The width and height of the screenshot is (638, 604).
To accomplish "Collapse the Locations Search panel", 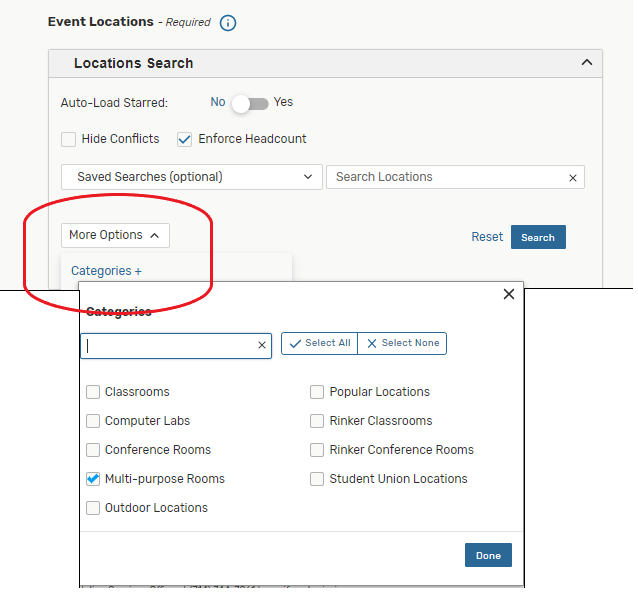I will tap(586, 63).
